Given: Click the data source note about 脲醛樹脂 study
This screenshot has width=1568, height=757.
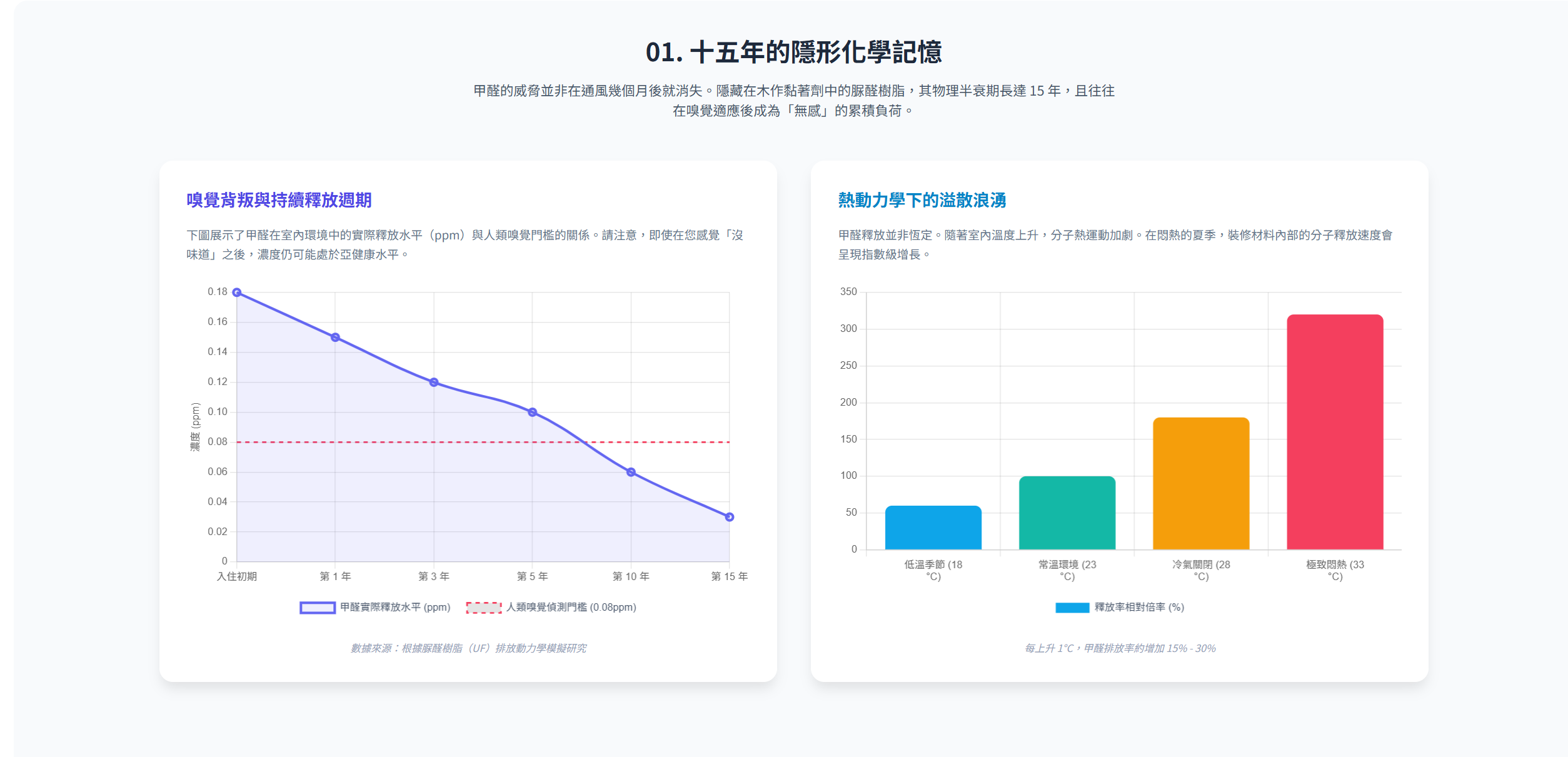Looking at the screenshot, I should (x=470, y=649).
